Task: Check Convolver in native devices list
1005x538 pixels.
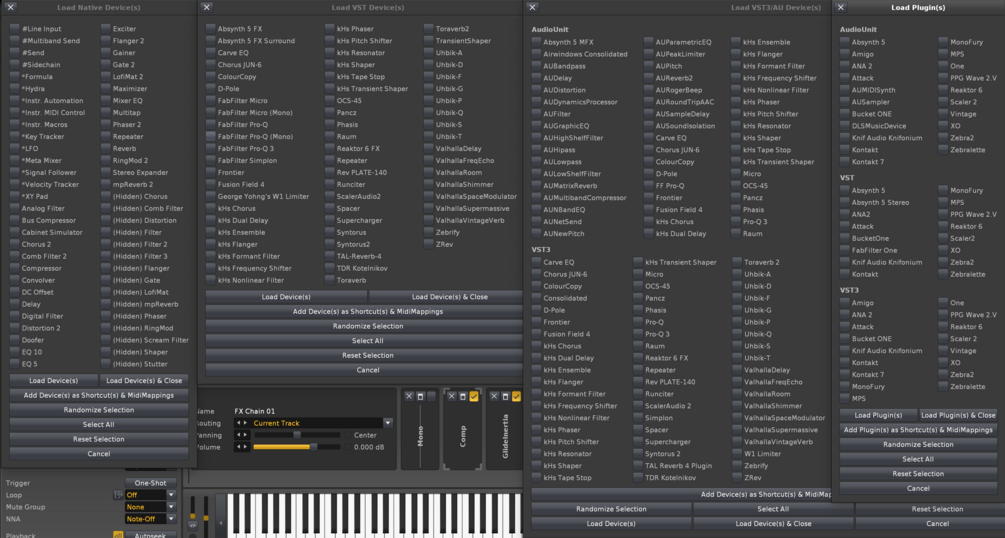Action: click(15, 280)
